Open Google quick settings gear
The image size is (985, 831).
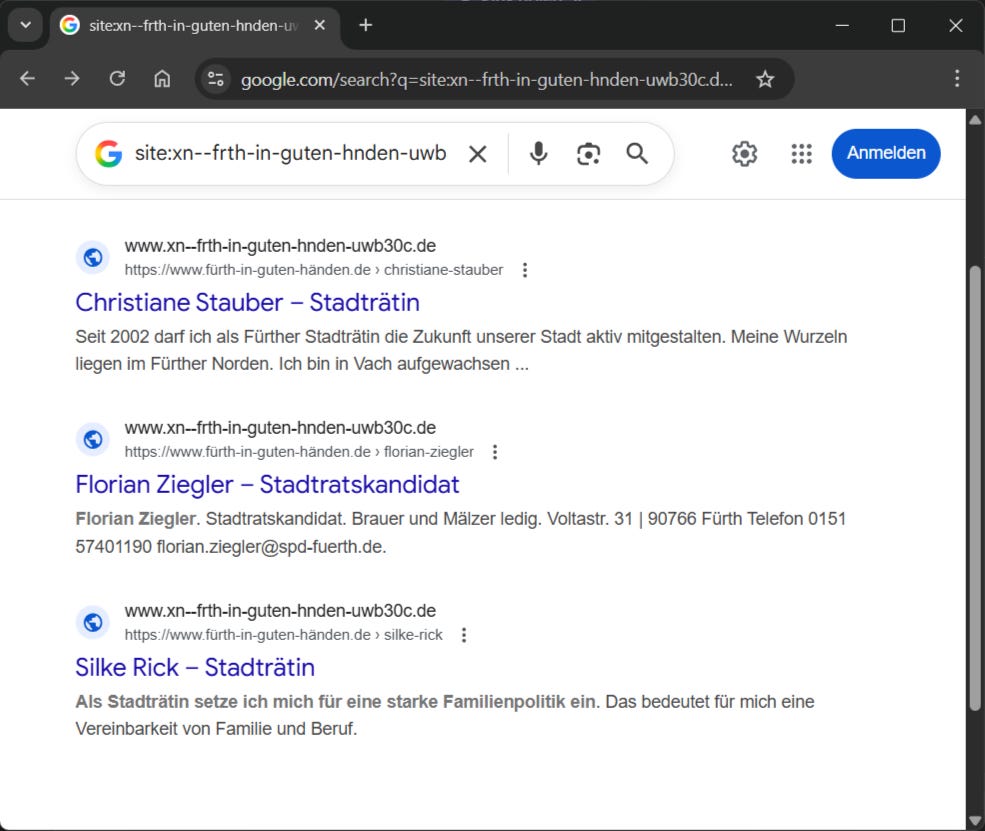744,153
